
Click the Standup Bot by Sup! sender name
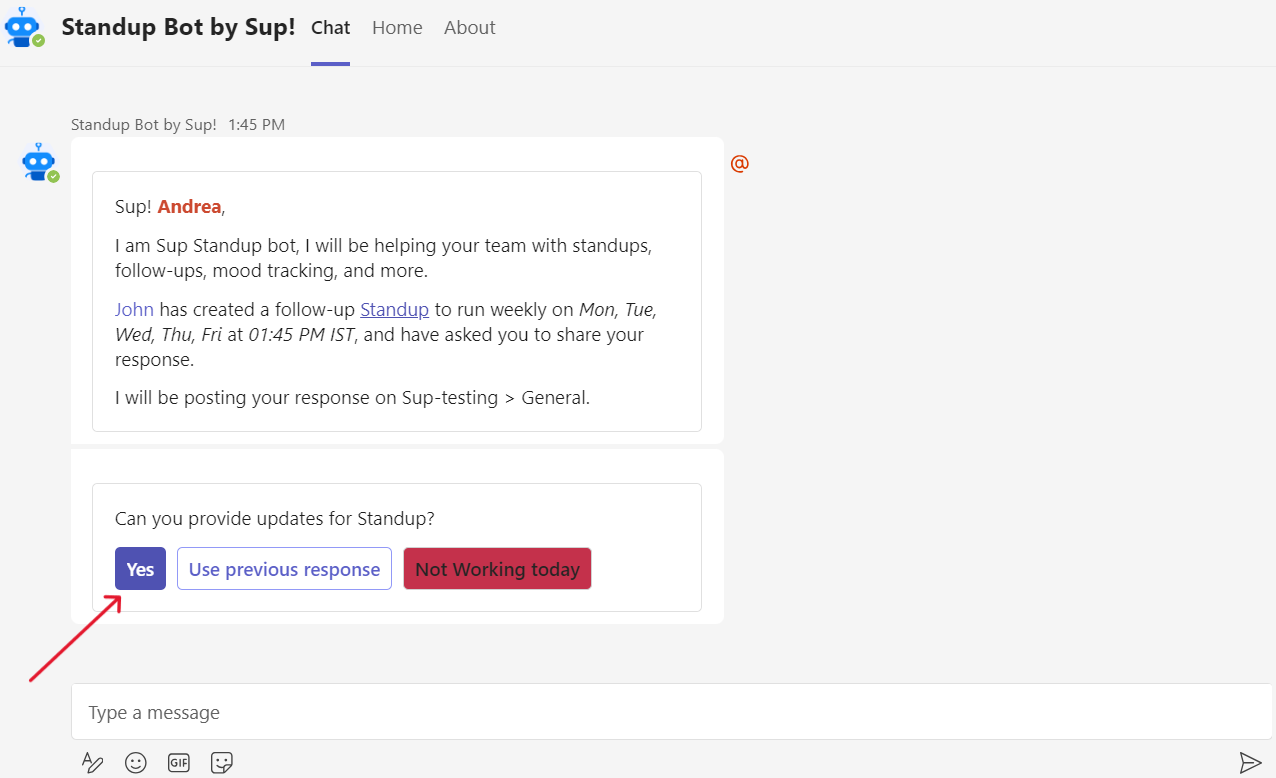[x=143, y=124]
